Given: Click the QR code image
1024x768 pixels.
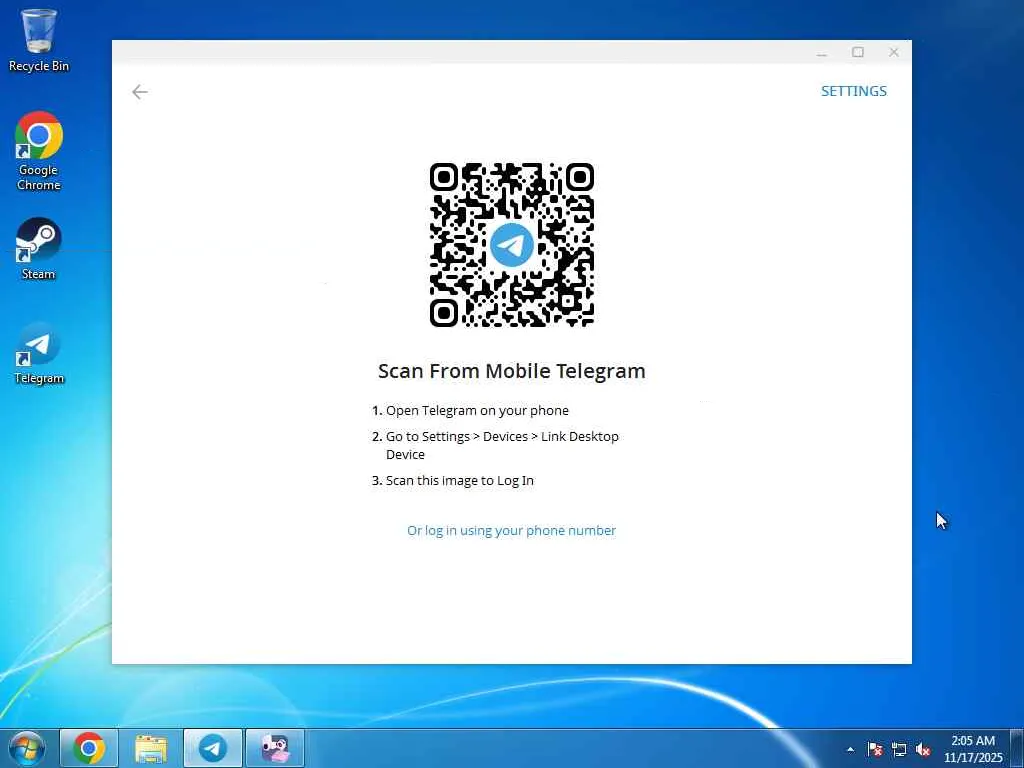Looking at the screenshot, I should point(512,245).
